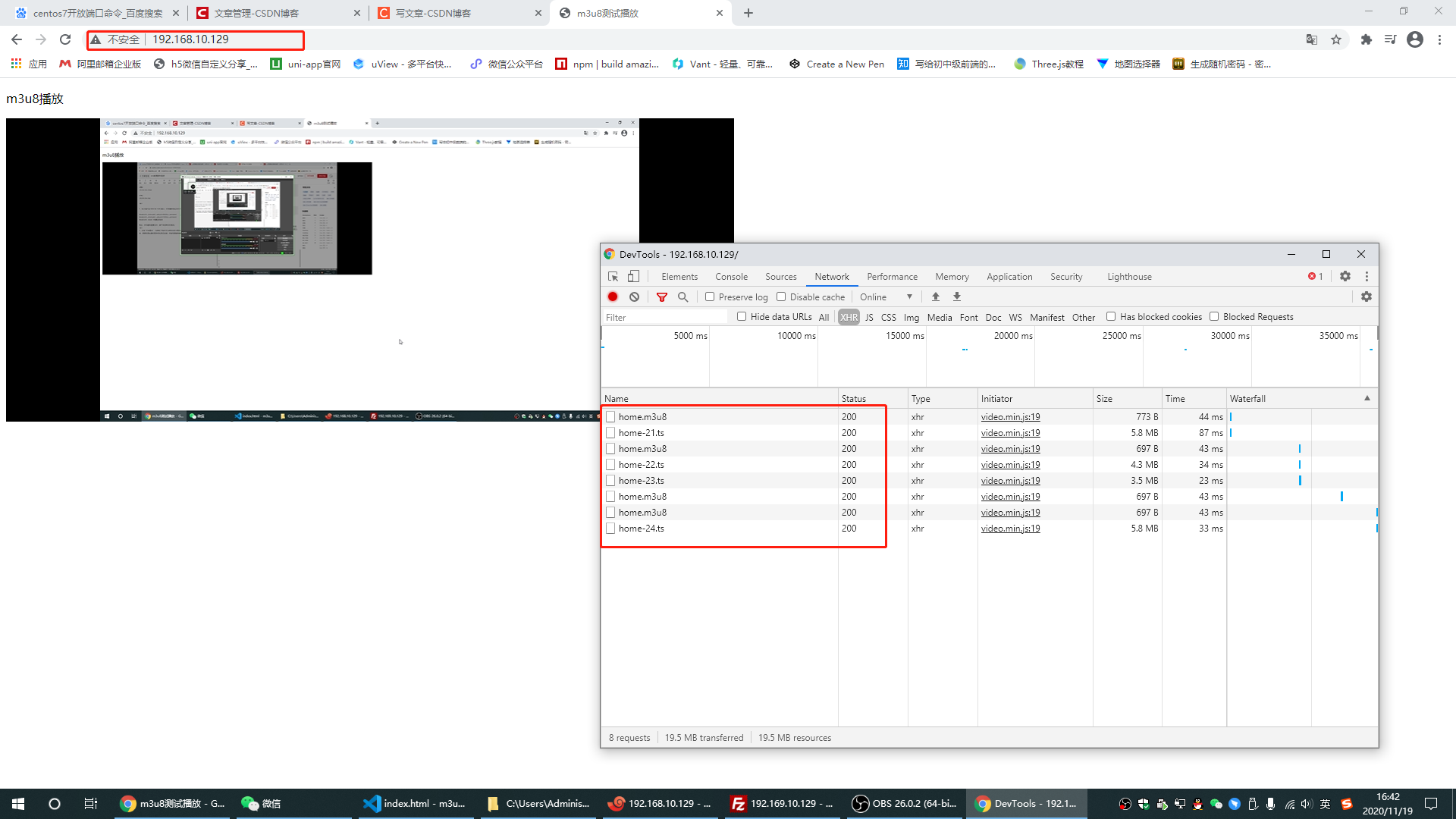
Task: Click the import HAR upload icon
Action: (x=936, y=297)
